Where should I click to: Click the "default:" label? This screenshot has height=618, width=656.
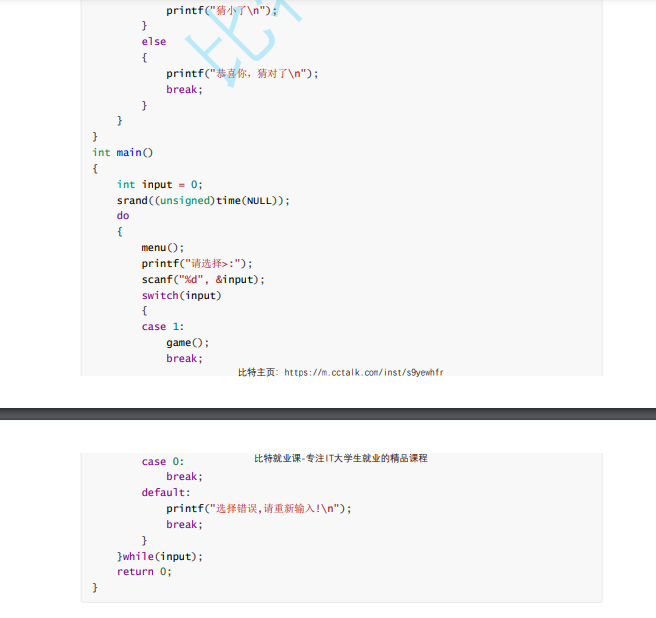[165, 492]
